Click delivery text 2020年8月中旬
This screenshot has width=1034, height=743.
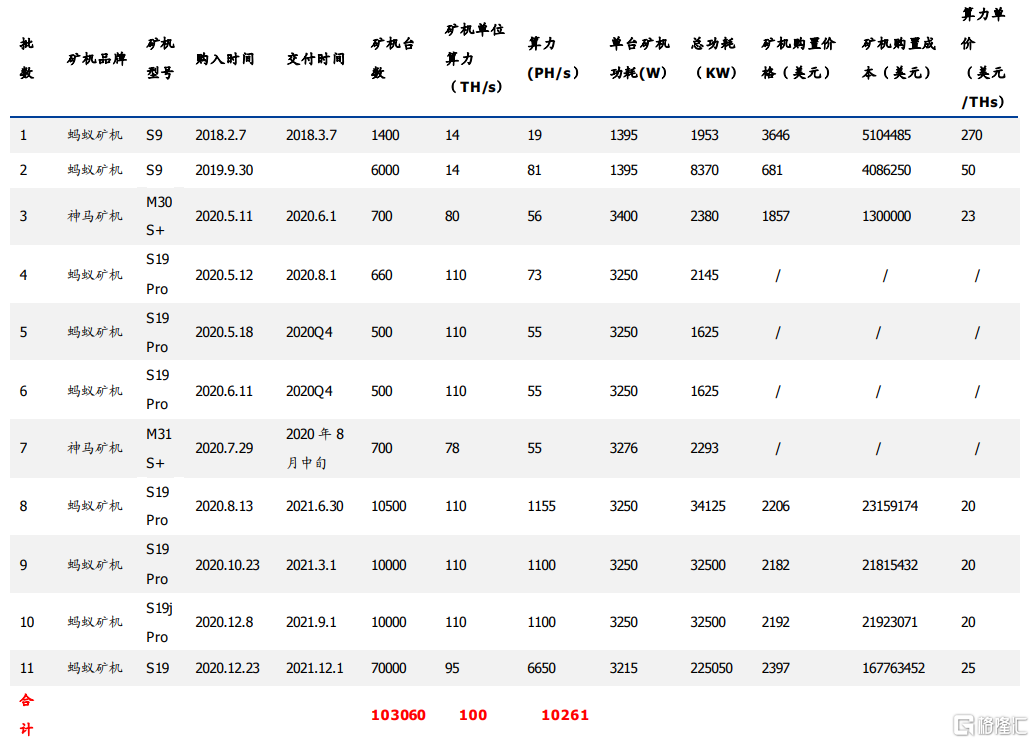[x=315, y=448]
